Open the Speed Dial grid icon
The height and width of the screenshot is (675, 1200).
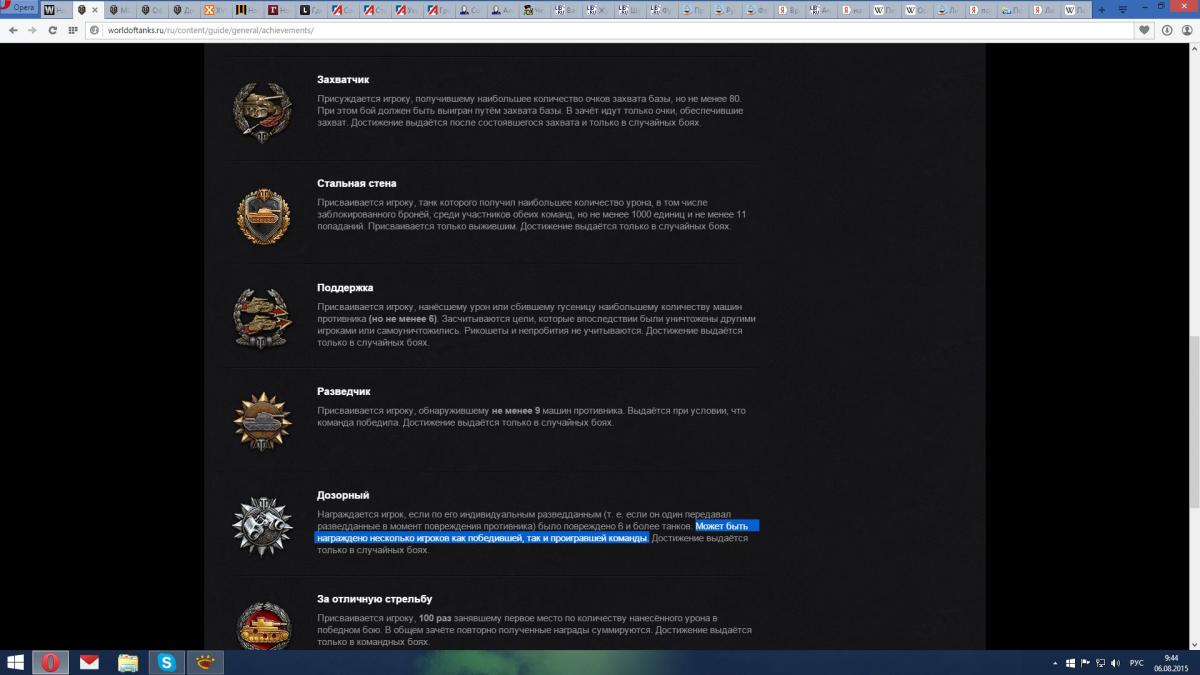(x=73, y=30)
